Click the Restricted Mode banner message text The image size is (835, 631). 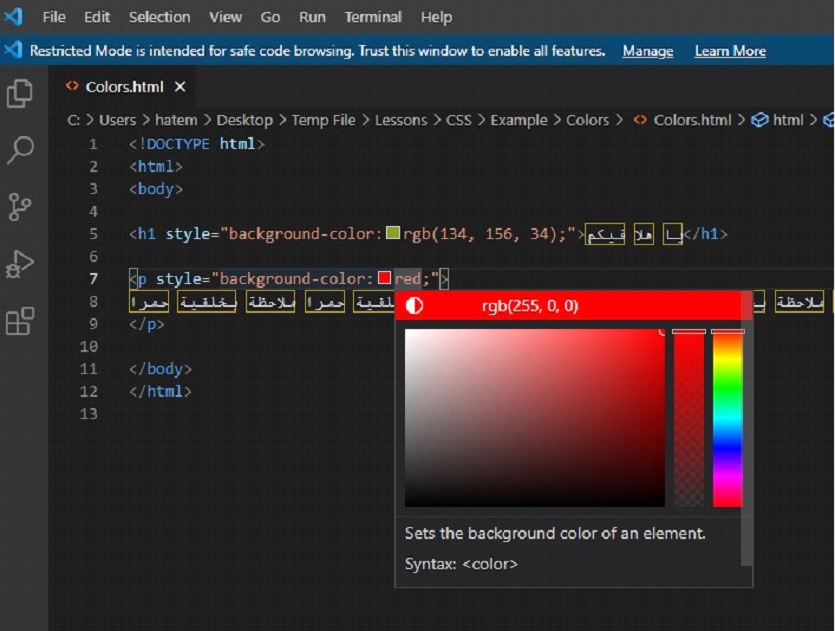[317, 51]
